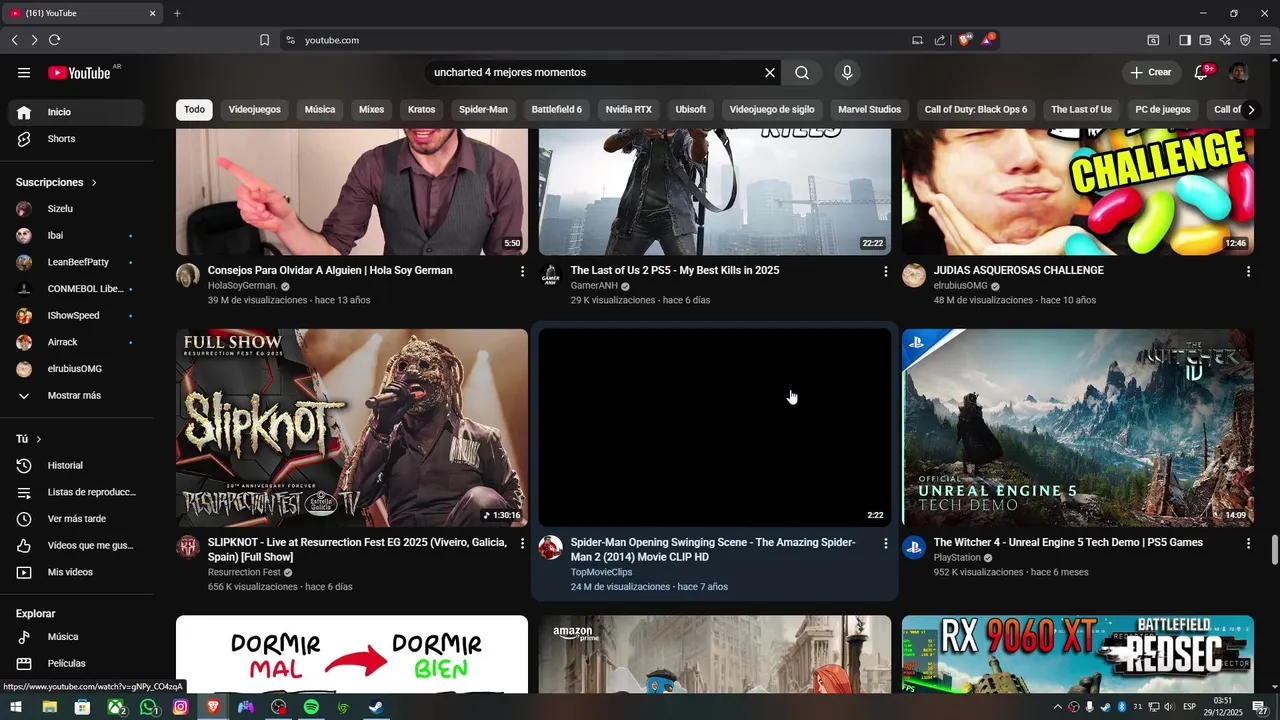This screenshot has width=1280, height=720.
Task: Select the Música filter chip
Action: tap(320, 110)
